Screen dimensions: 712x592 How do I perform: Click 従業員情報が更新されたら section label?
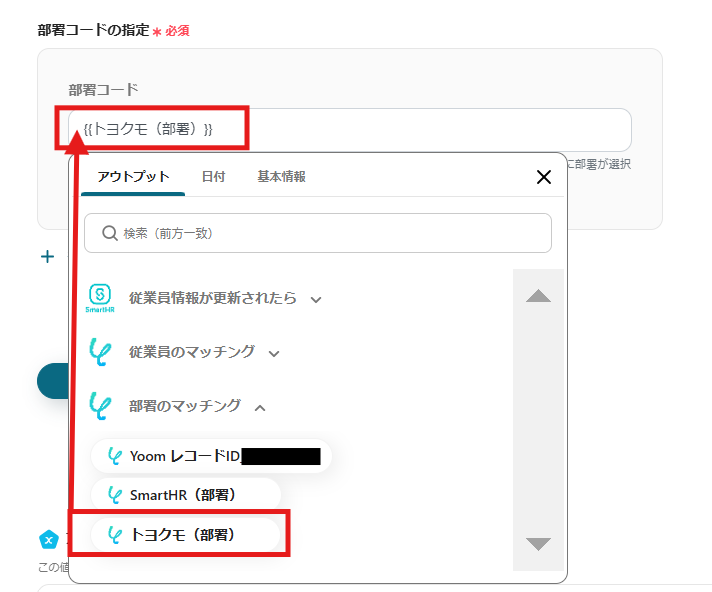tap(213, 298)
